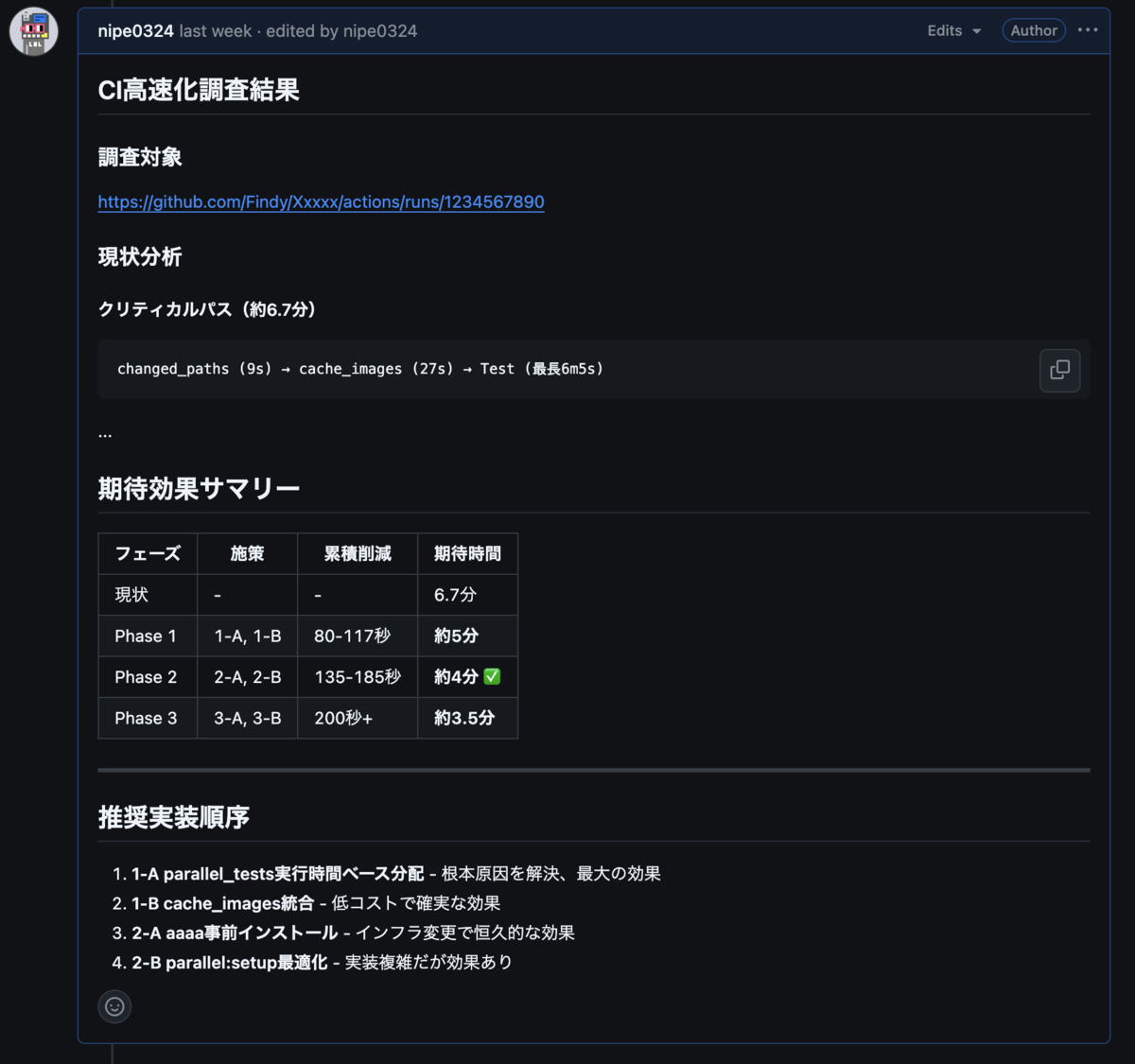
Task: Click the table cell '80-117秒'
Action: [358, 637]
